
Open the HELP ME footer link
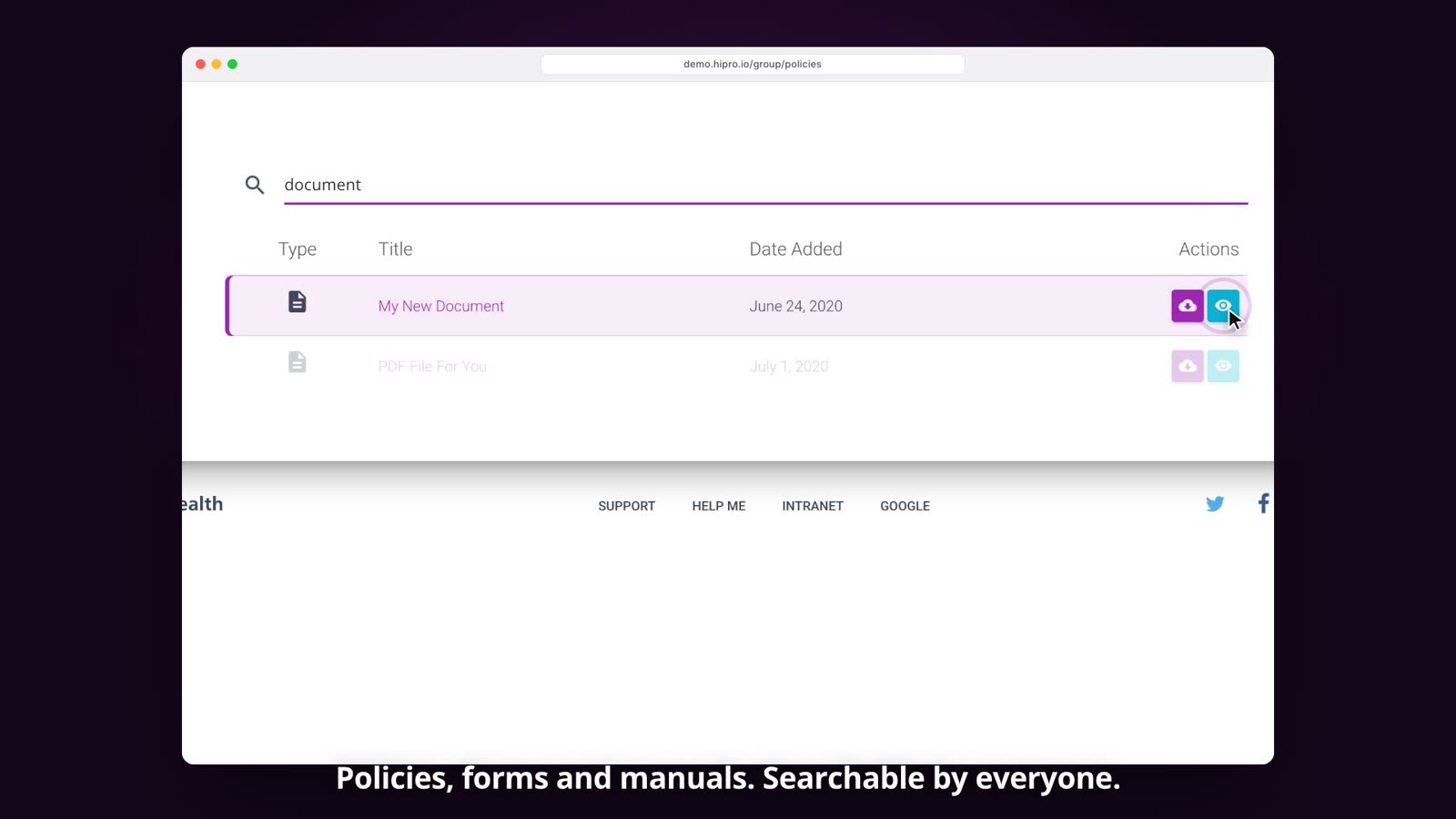click(x=719, y=506)
